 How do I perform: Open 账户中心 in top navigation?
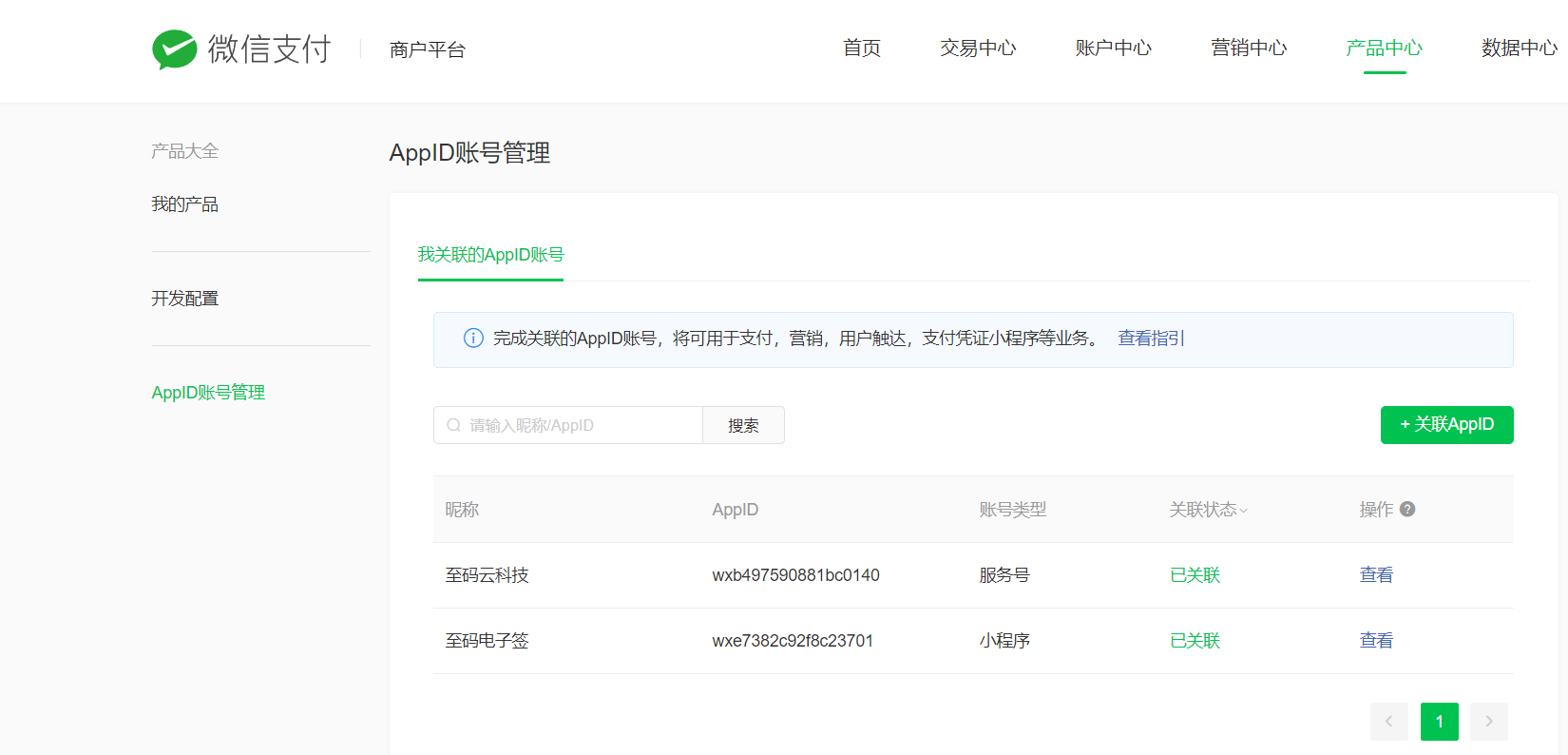point(1113,48)
